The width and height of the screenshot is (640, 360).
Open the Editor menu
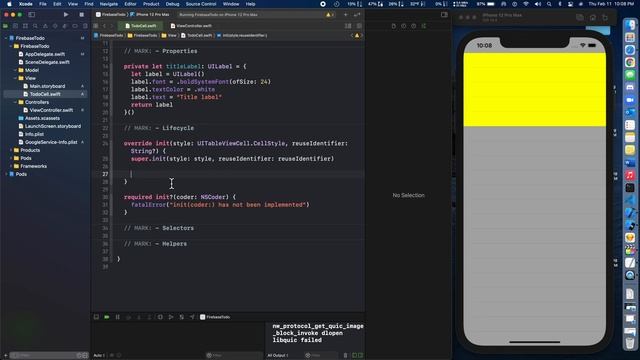(130, 4)
